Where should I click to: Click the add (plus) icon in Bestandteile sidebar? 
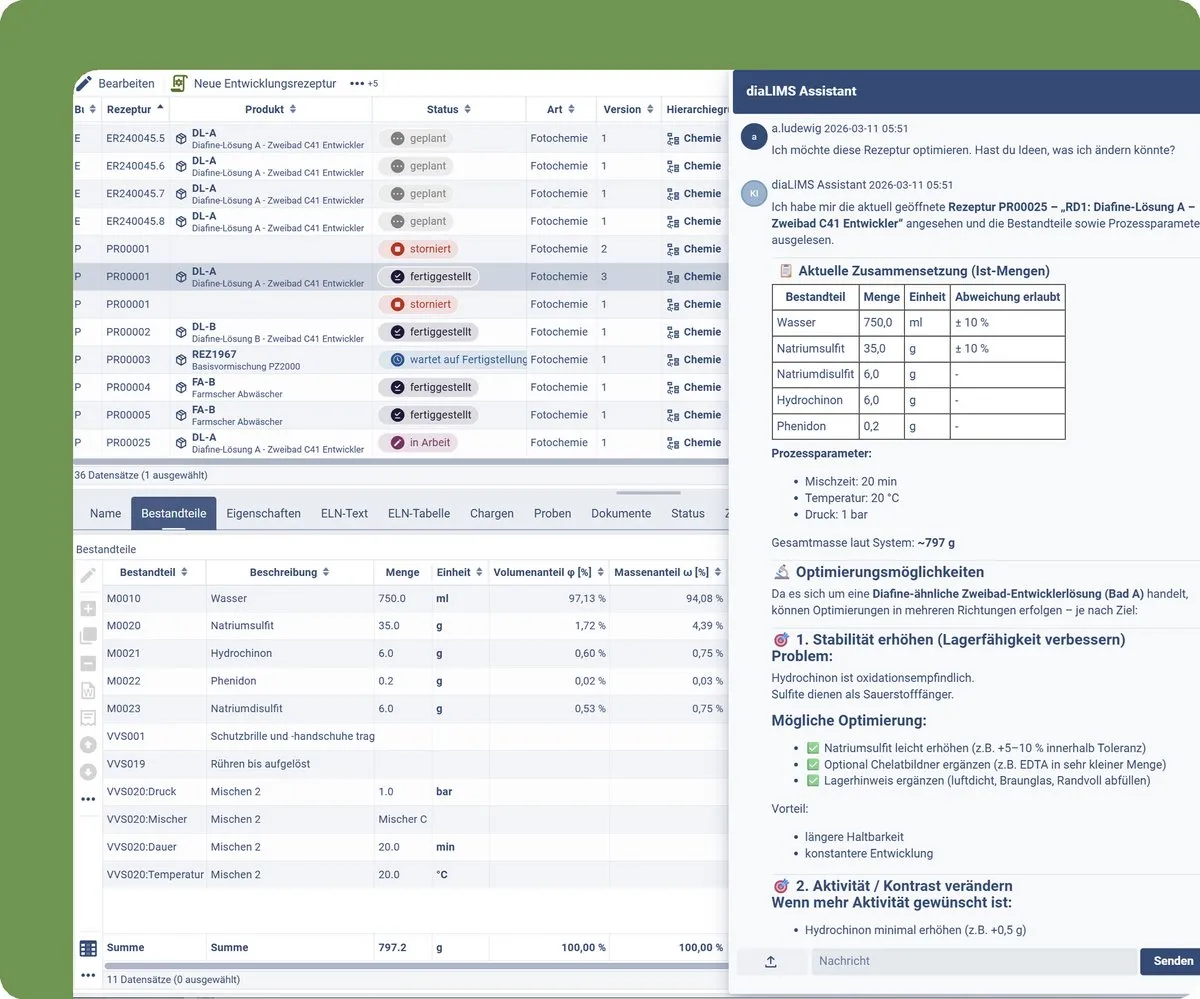coord(88,608)
